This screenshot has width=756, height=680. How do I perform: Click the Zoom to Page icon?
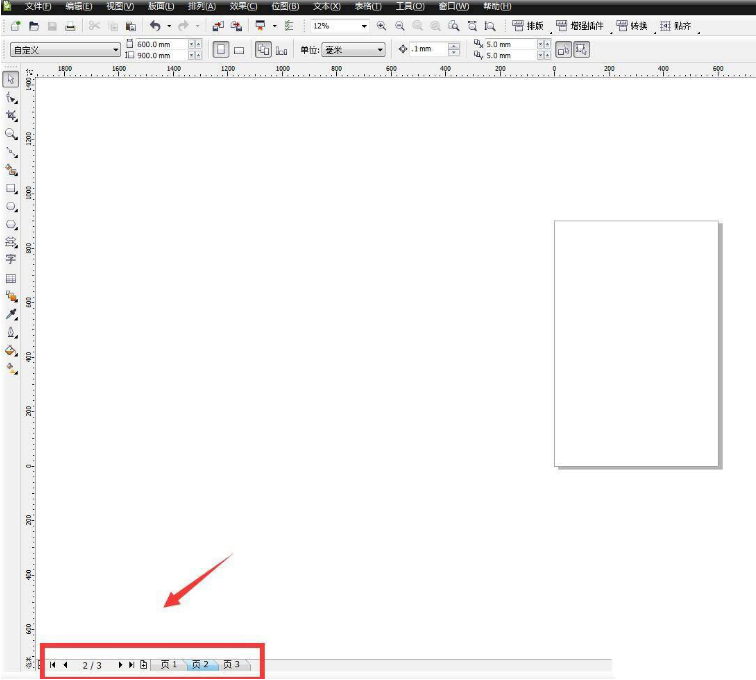point(454,26)
